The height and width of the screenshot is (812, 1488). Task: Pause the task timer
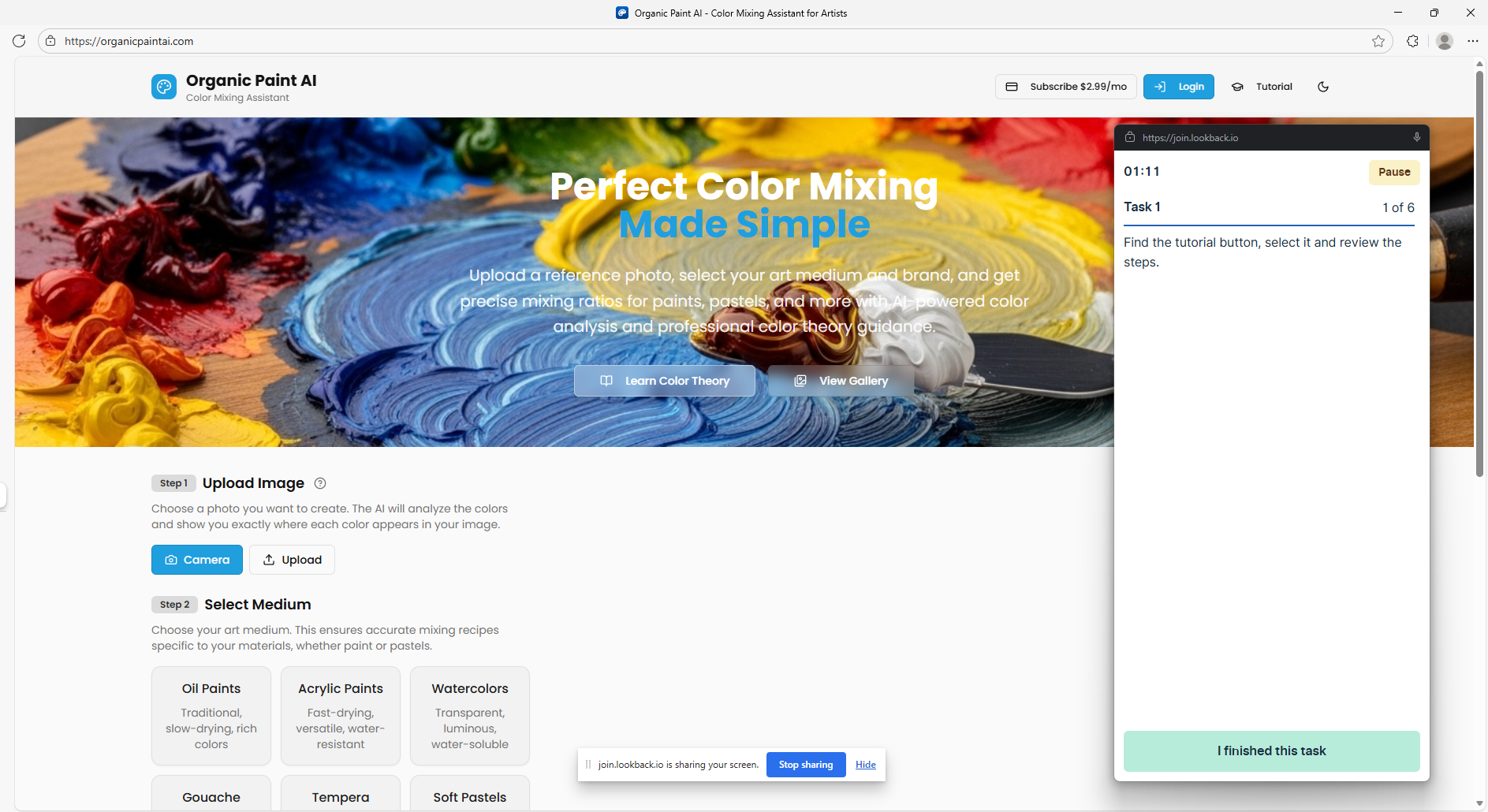(x=1393, y=172)
